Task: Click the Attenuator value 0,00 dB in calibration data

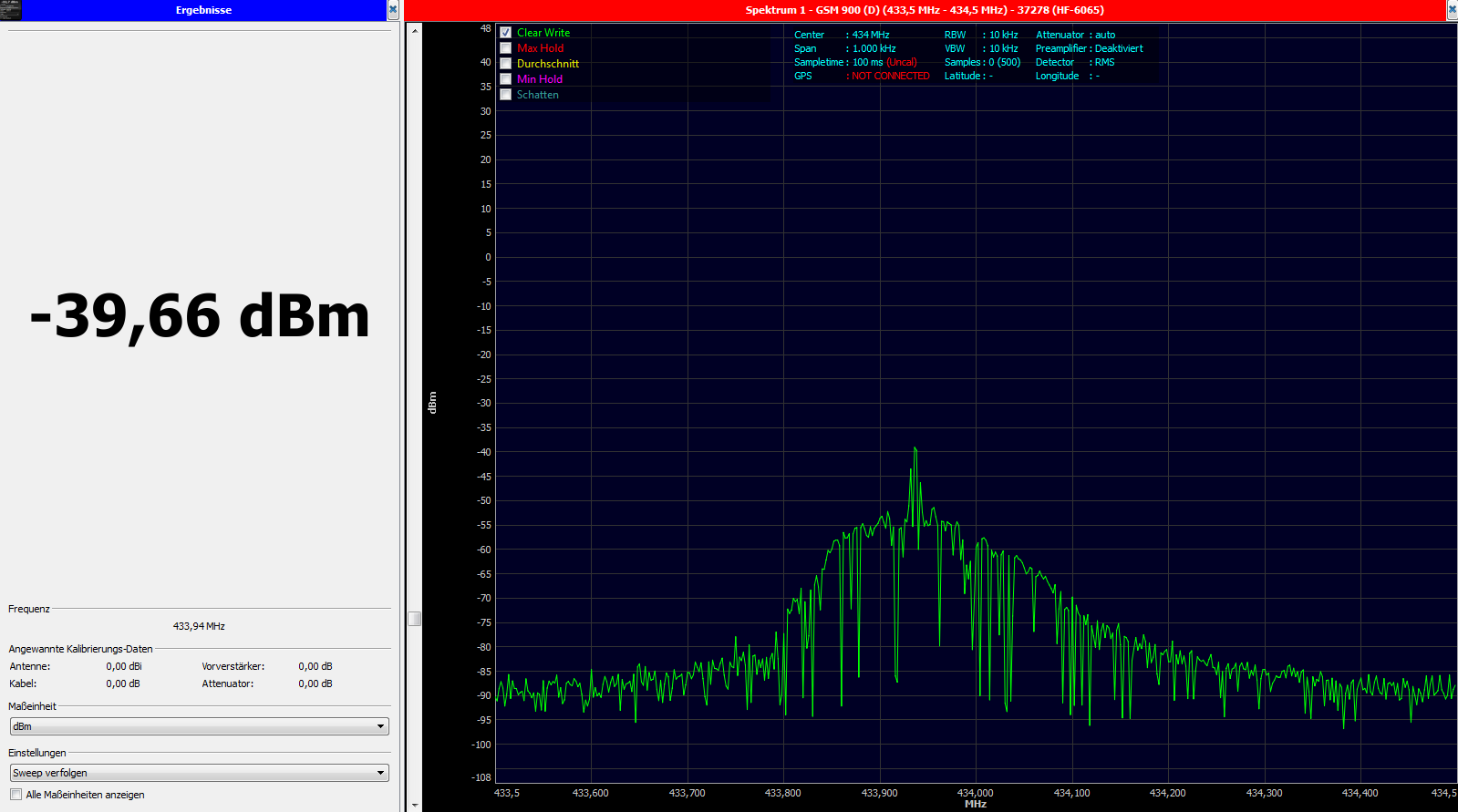Action: pyautogui.click(x=315, y=684)
